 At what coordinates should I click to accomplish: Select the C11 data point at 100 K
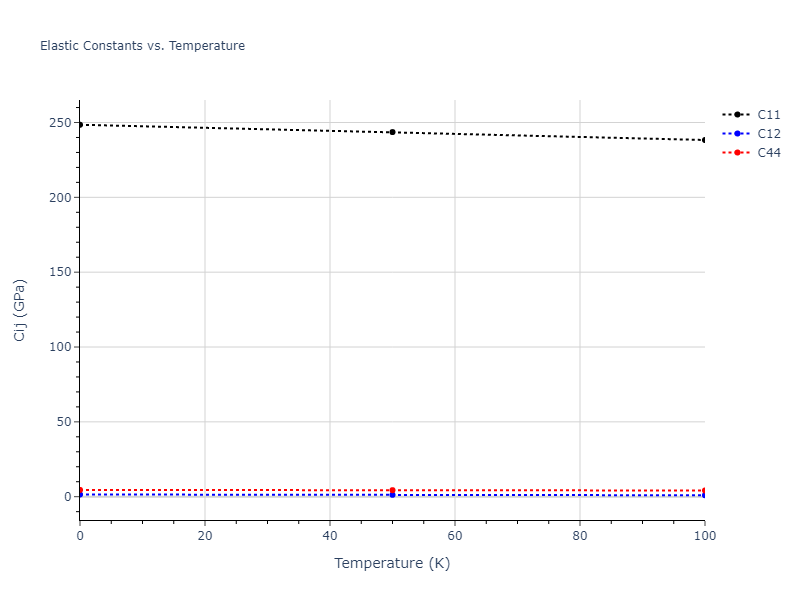(704, 140)
